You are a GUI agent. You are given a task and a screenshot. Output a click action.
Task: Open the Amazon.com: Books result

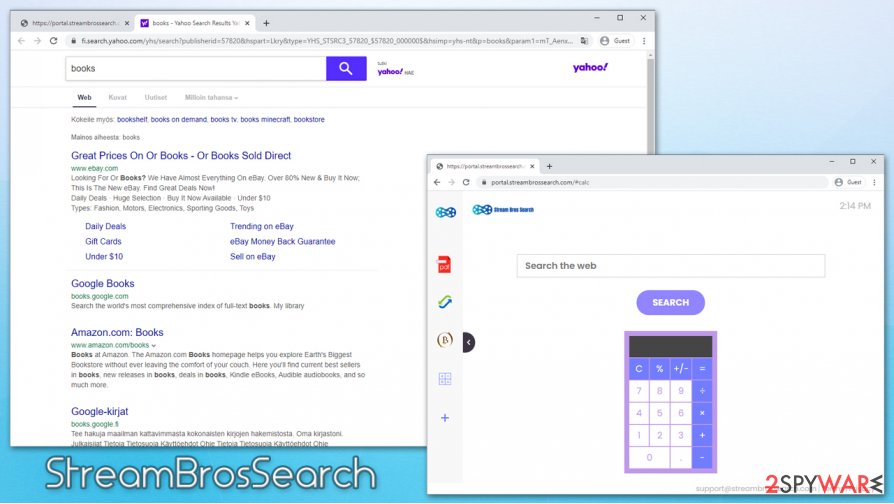[x=117, y=332]
